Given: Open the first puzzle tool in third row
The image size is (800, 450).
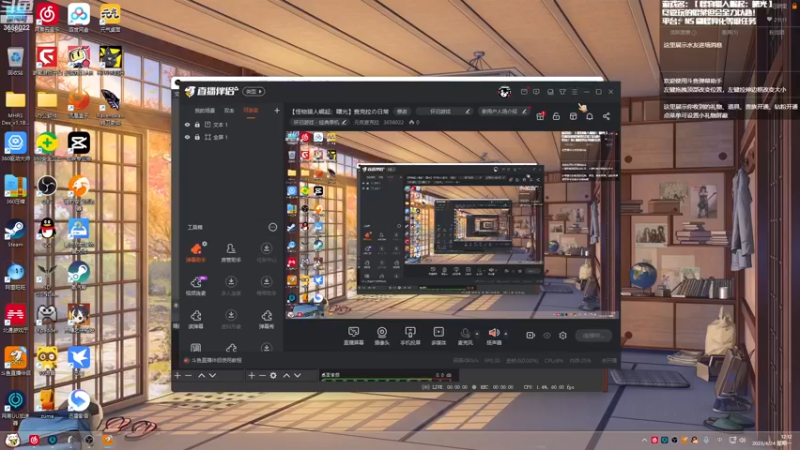Looking at the screenshot, I should click(x=196, y=319).
